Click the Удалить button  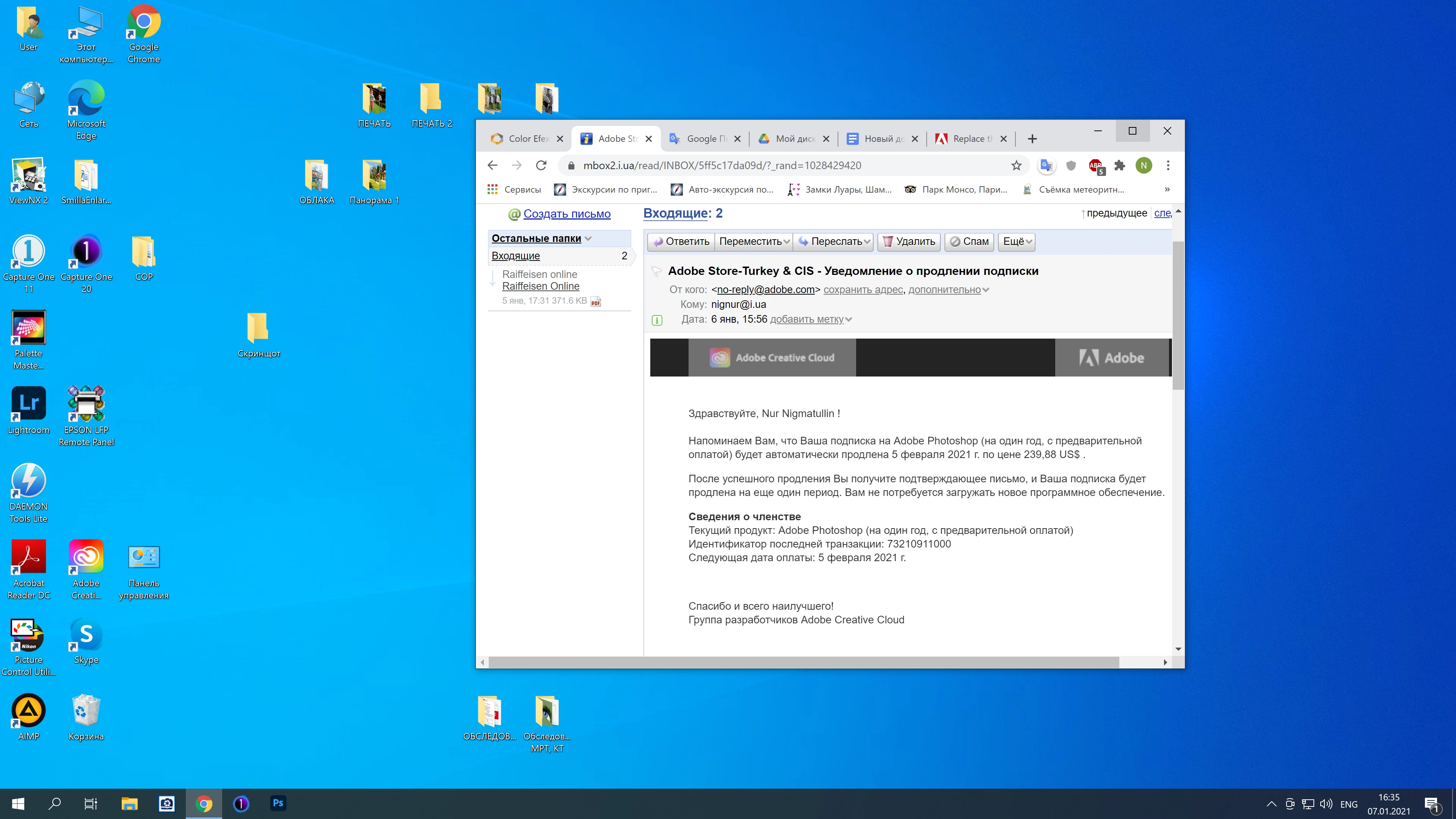pos(909,242)
